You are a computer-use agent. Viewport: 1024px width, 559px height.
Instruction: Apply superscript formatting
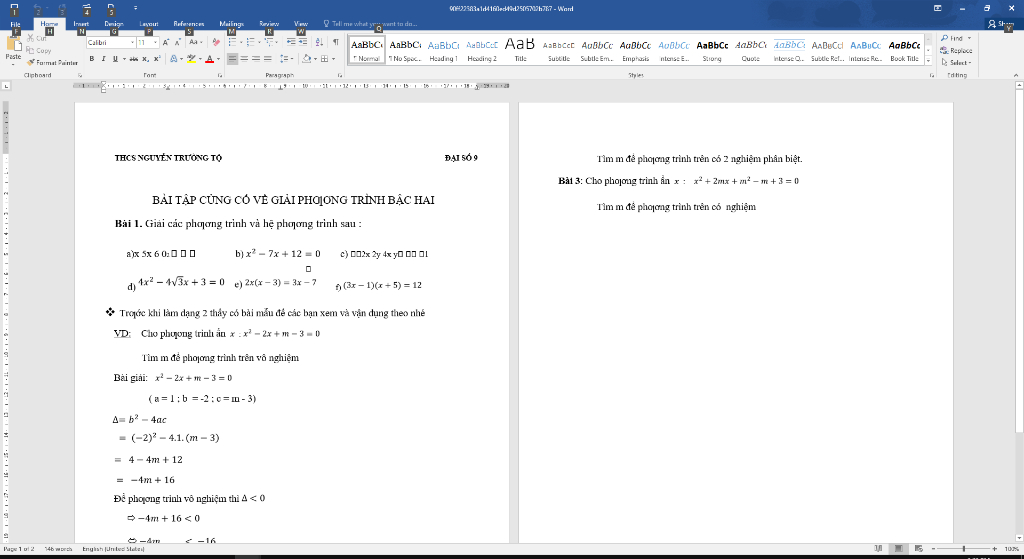tap(157, 59)
